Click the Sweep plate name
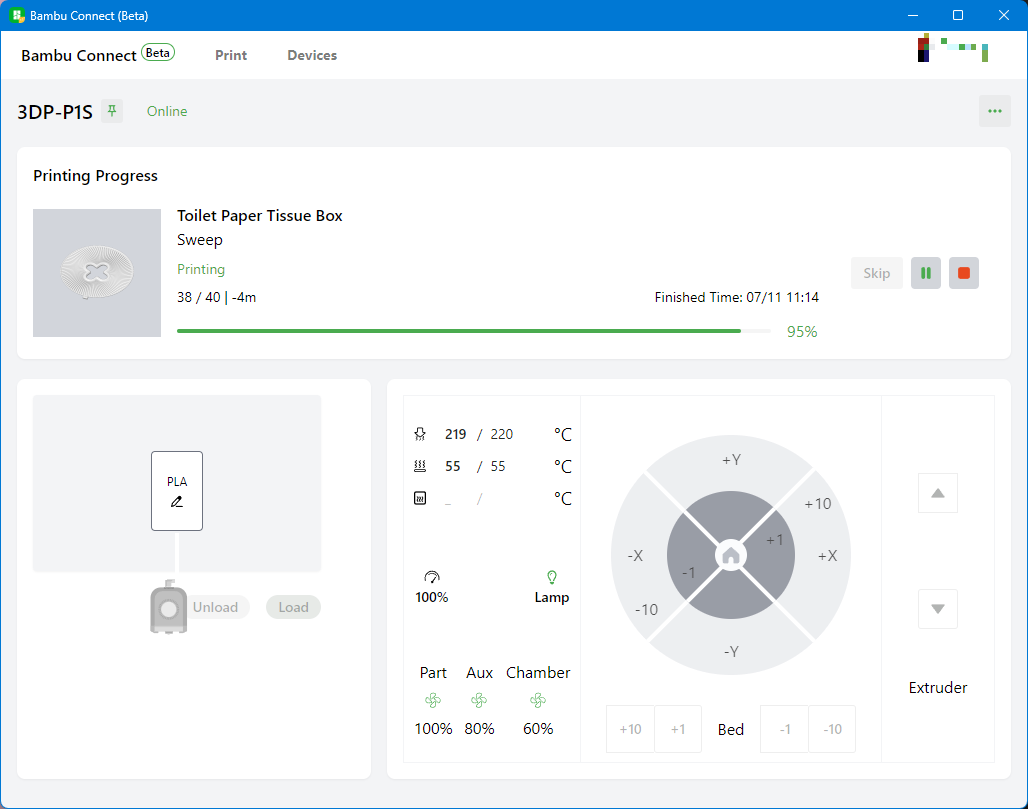Viewport: 1028px width, 809px height. (200, 240)
